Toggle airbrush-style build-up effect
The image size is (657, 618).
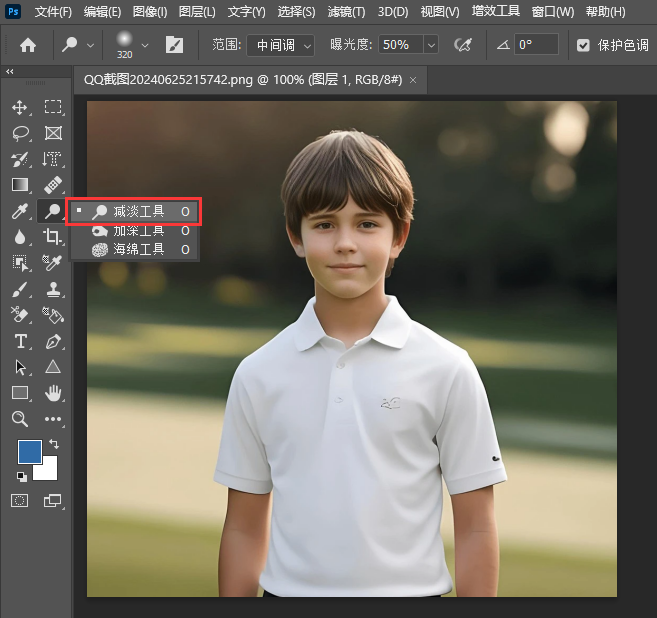(463, 45)
